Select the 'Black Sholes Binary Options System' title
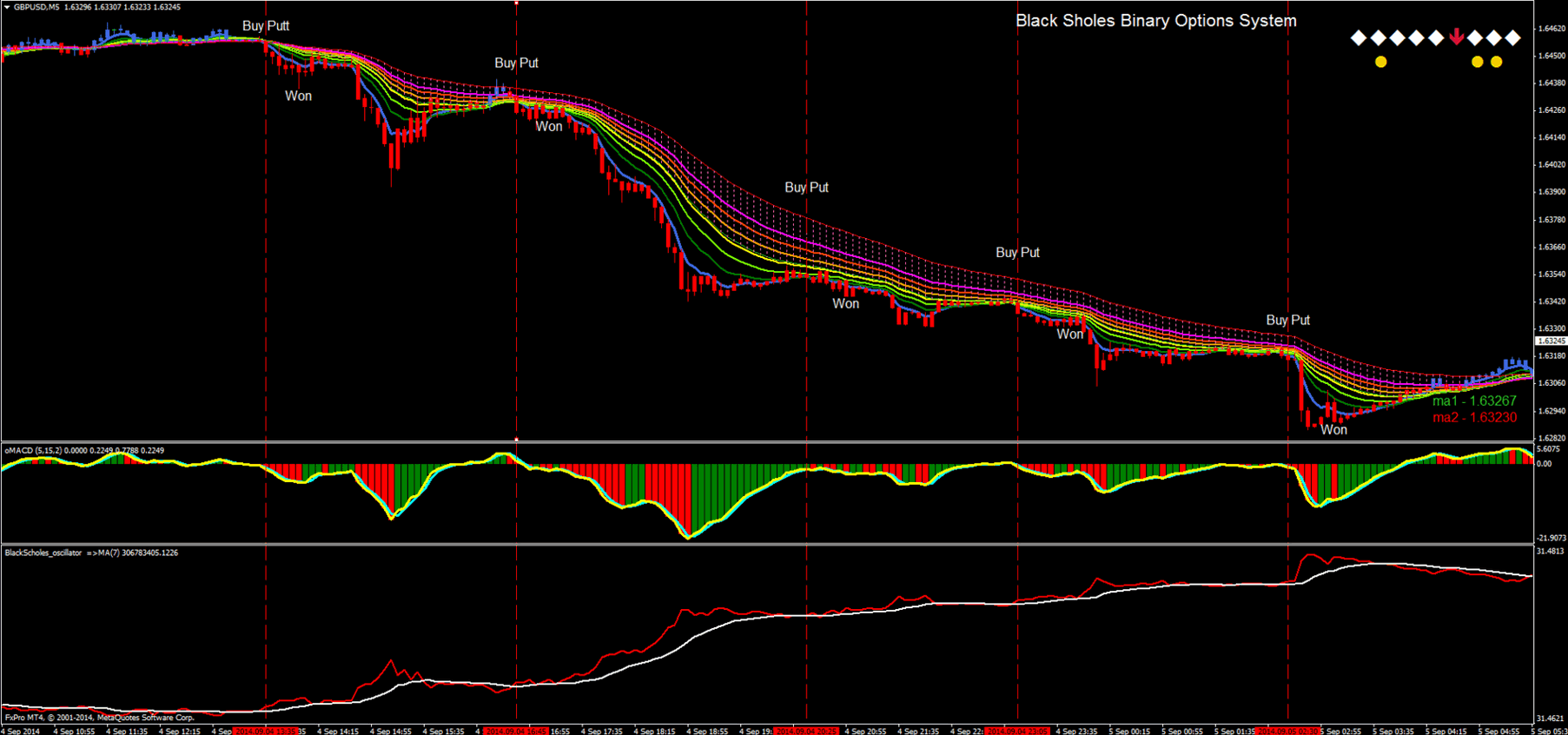The image size is (1568, 735). coord(1156,21)
